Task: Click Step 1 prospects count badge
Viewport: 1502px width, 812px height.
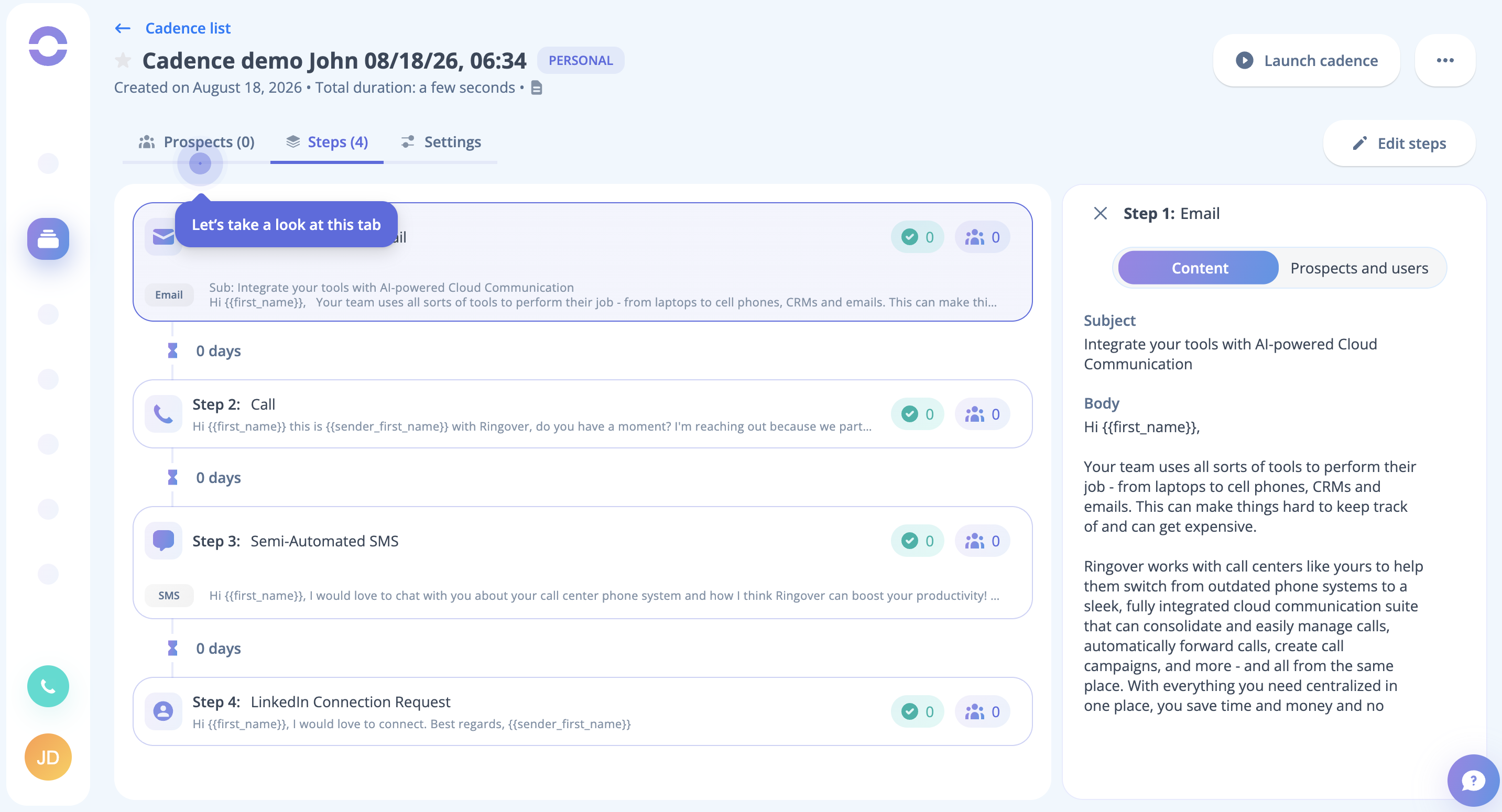Action: 982,237
